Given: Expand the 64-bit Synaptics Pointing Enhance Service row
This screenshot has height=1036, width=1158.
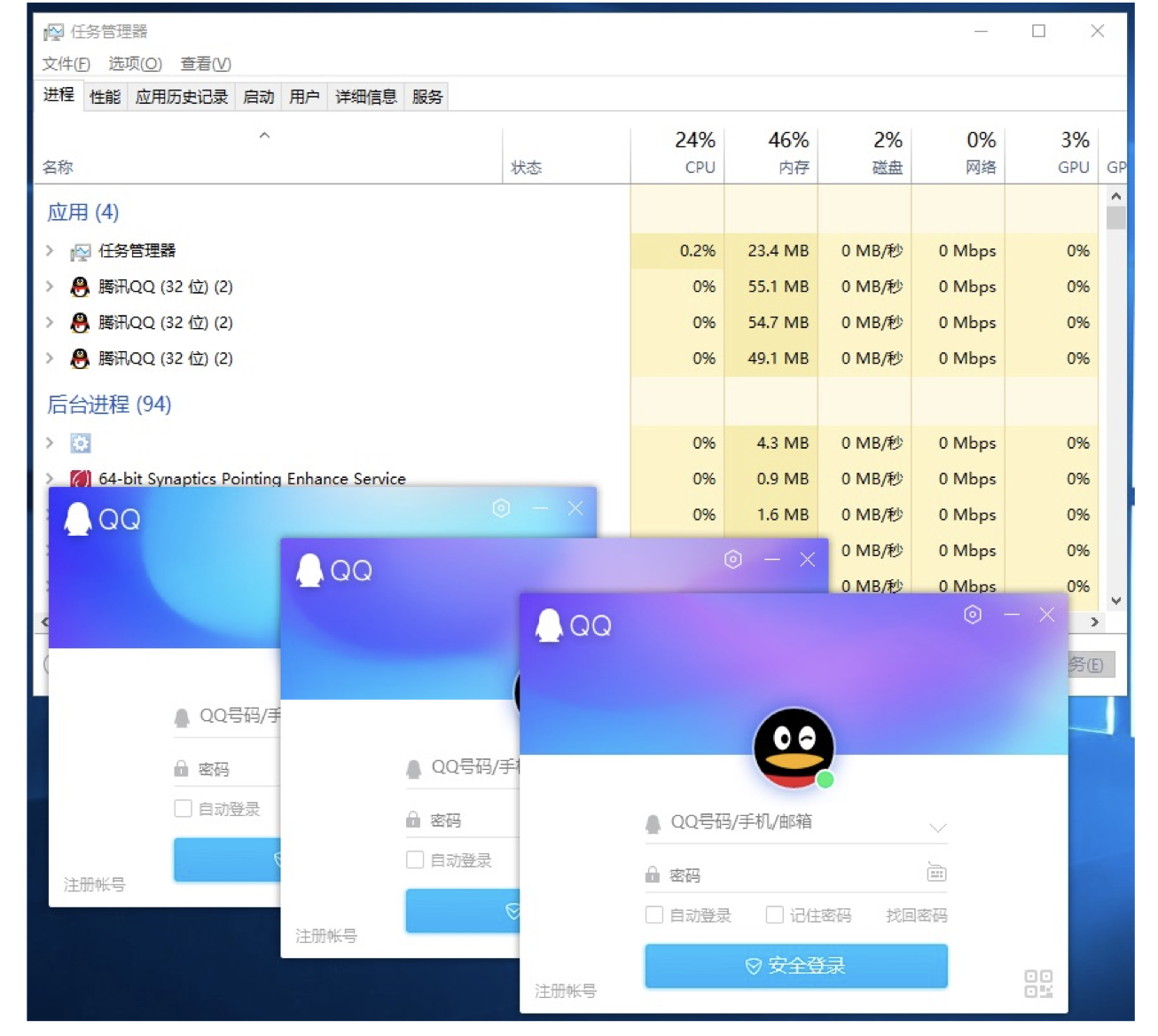Looking at the screenshot, I should point(50,479).
